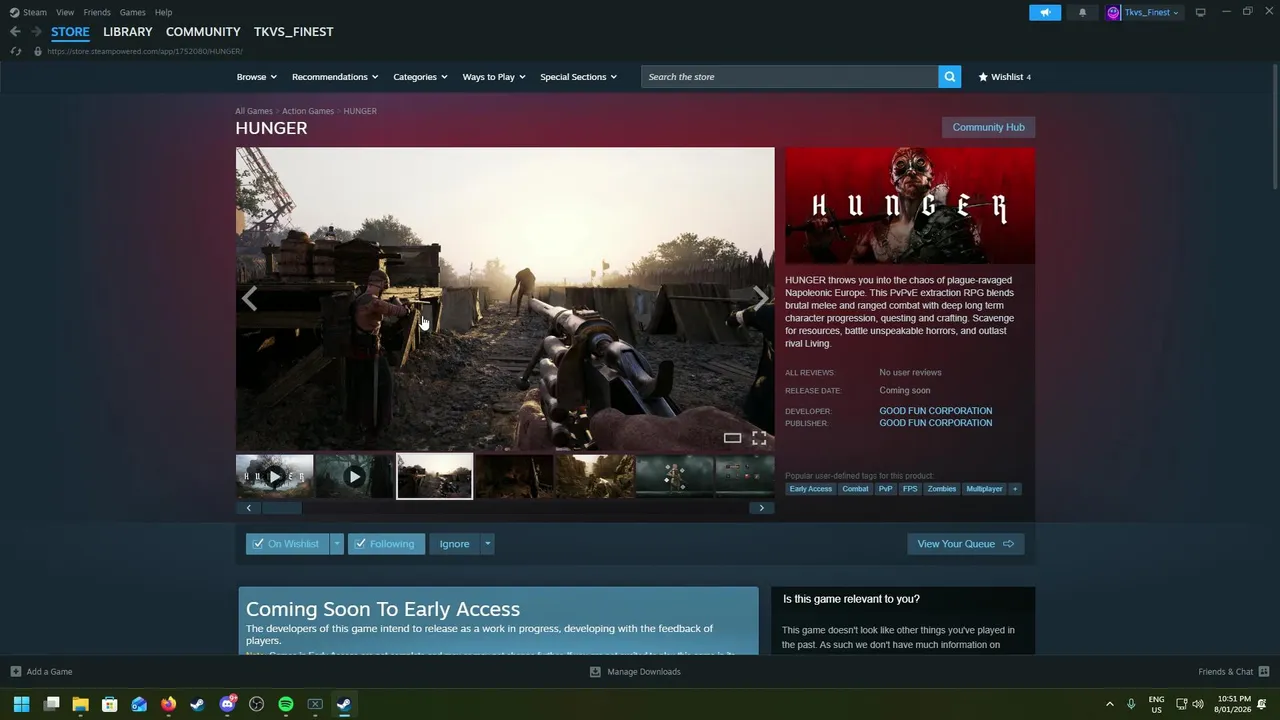Go to All Games breadcrumb
The width and height of the screenshot is (1280, 720).
[254, 111]
